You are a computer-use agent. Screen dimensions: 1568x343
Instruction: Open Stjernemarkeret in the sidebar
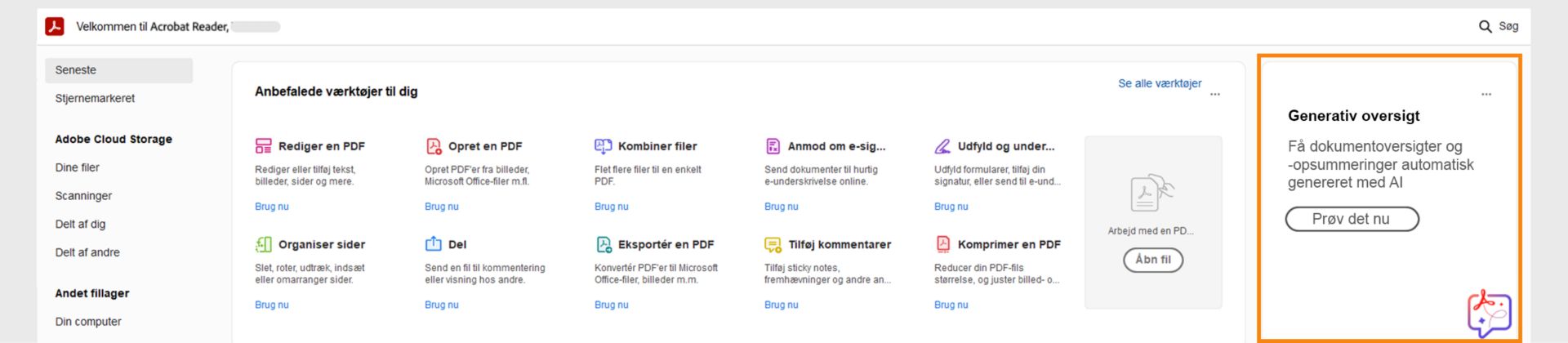(x=95, y=98)
